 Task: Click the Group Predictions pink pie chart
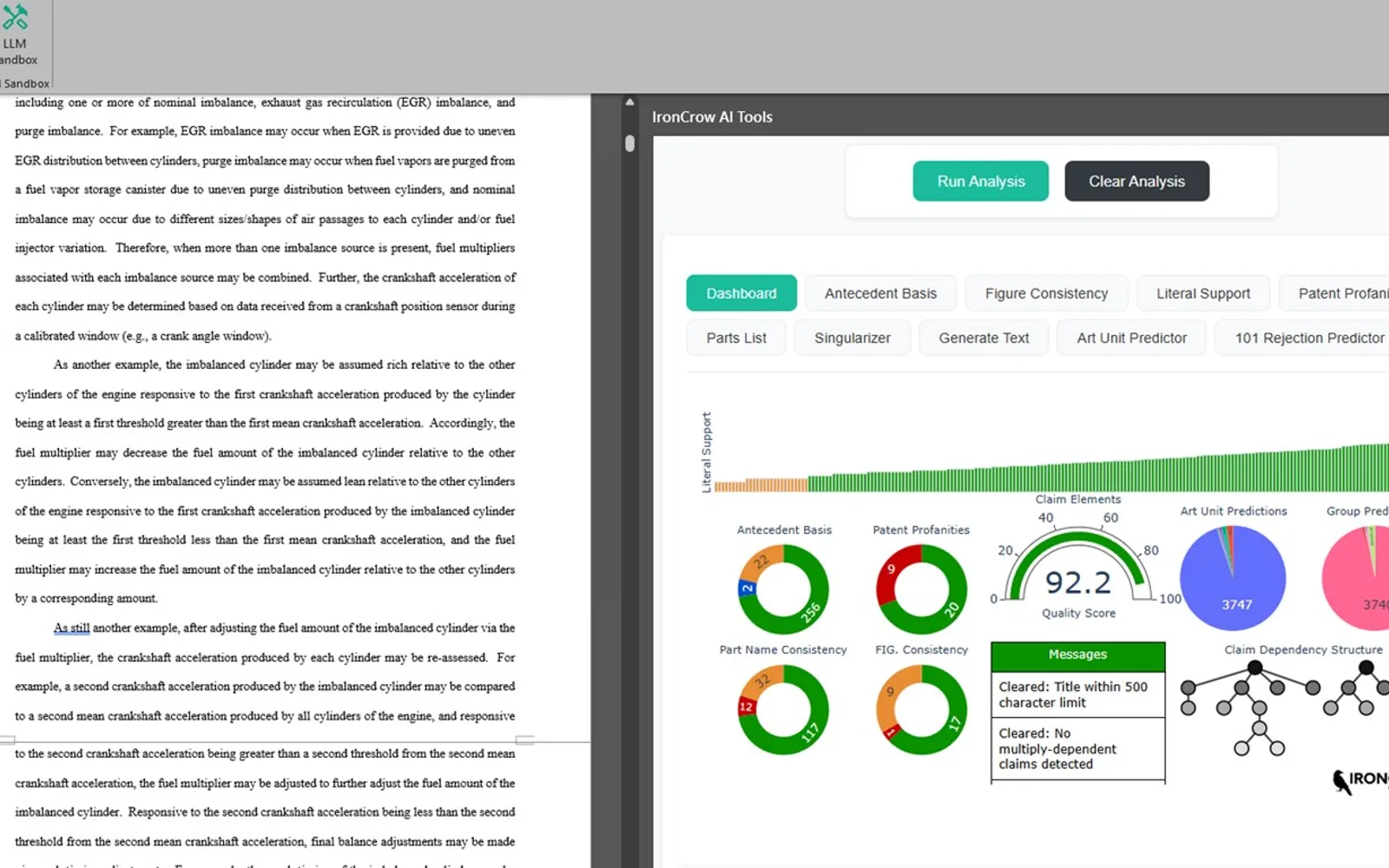(x=1356, y=577)
